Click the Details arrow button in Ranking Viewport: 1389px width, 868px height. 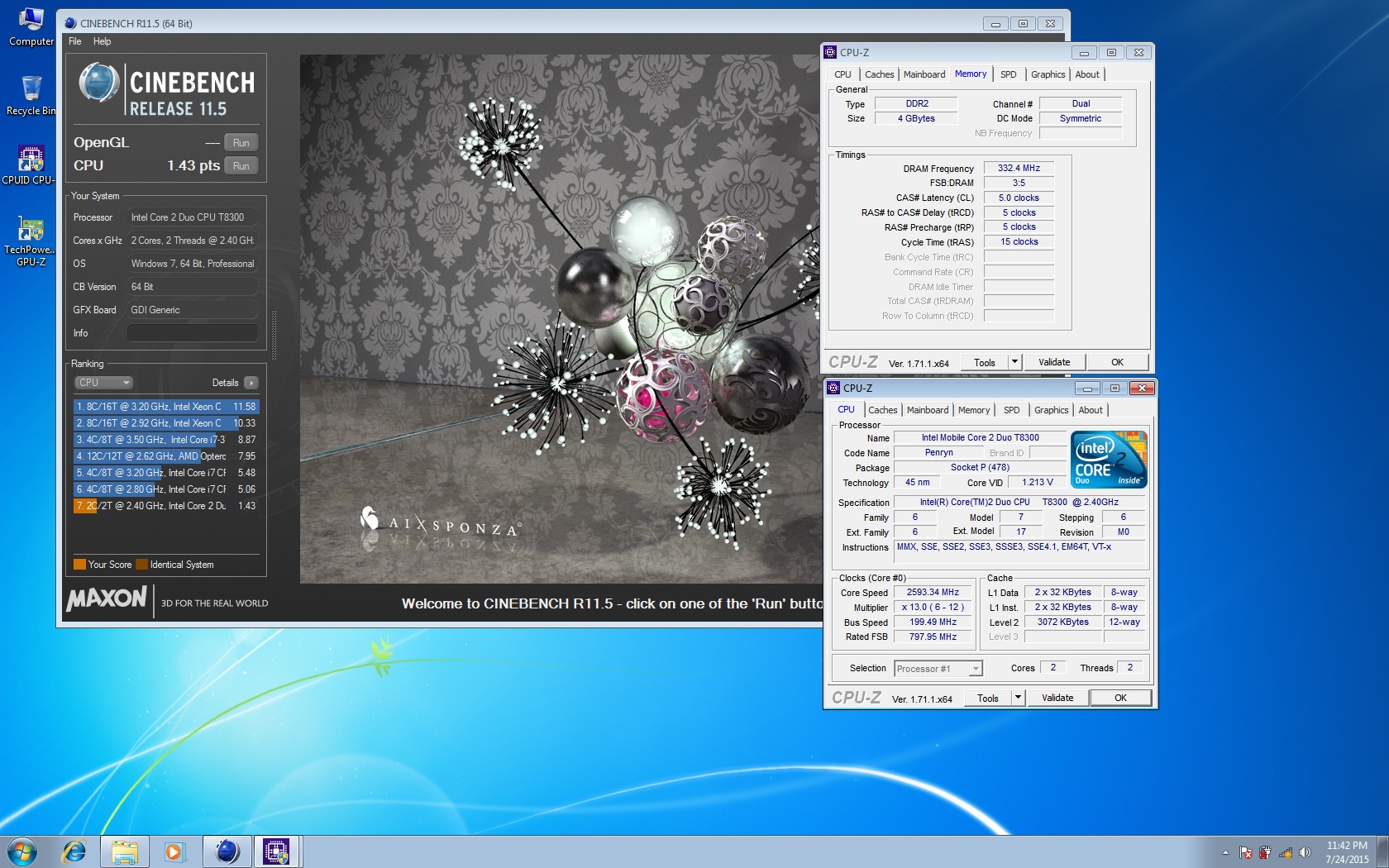coord(251,383)
